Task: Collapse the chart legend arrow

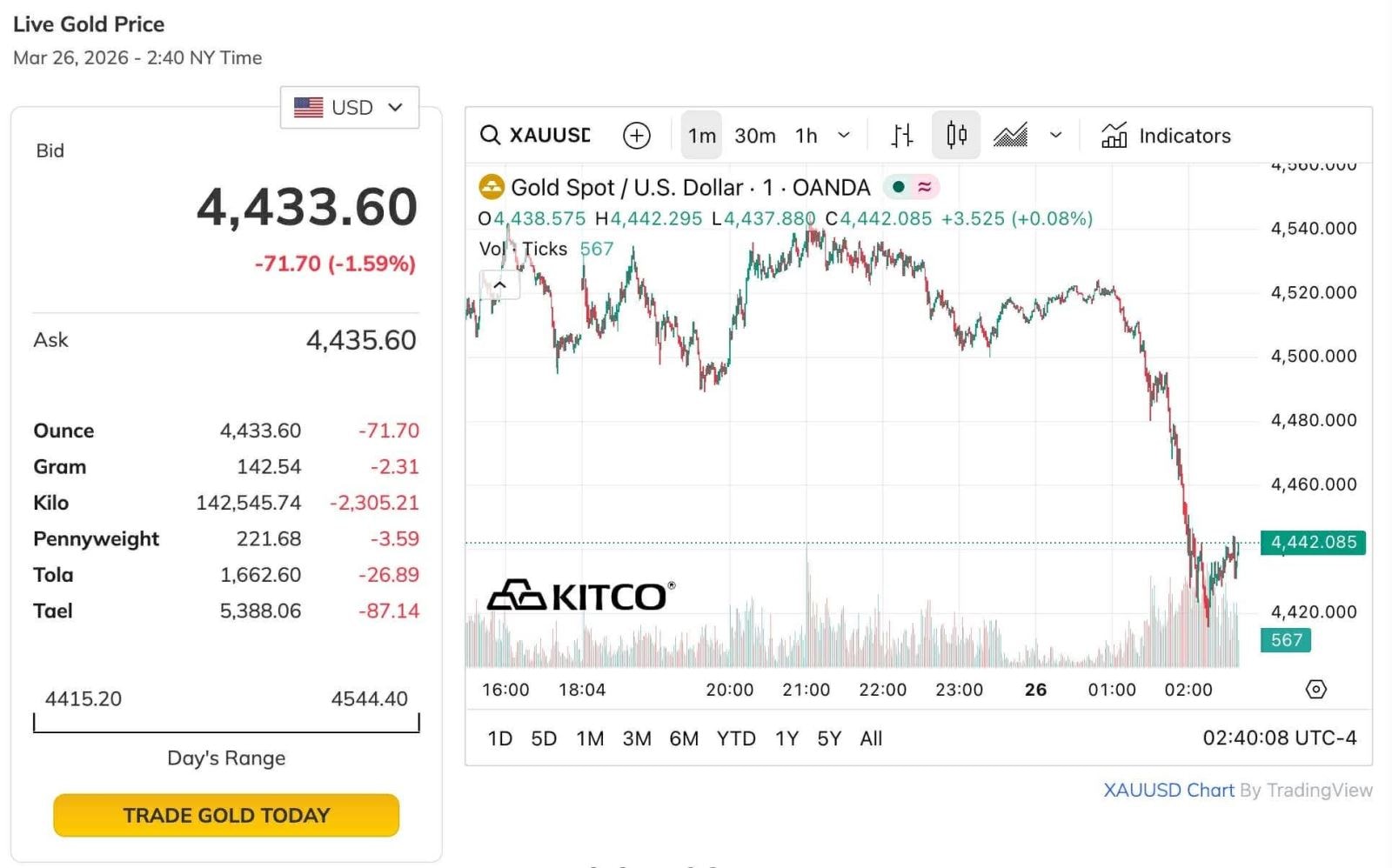Action: (x=499, y=285)
